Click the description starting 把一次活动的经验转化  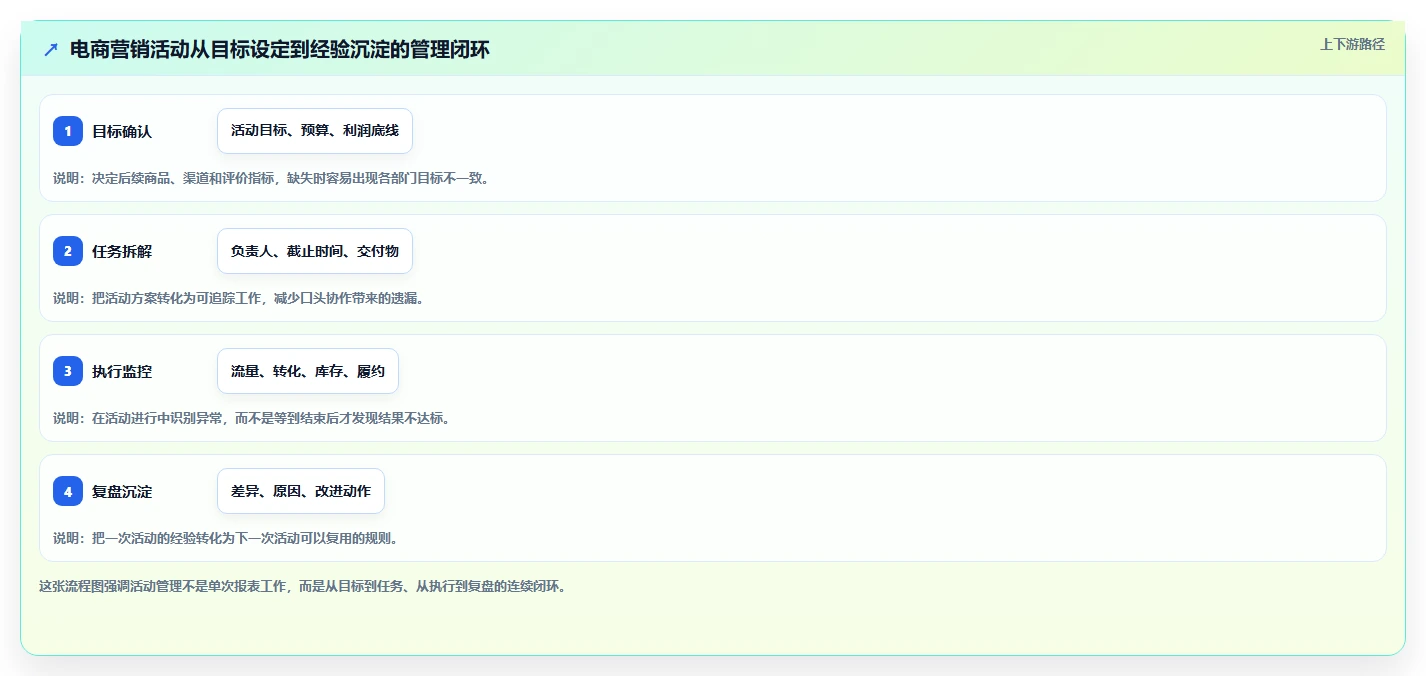[x=226, y=538]
